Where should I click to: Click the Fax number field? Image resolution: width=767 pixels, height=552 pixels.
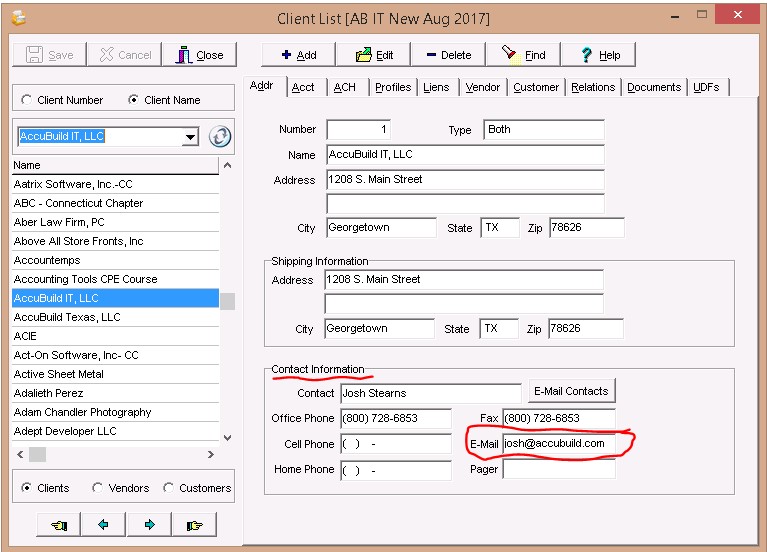pyautogui.click(x=559, y=418)
